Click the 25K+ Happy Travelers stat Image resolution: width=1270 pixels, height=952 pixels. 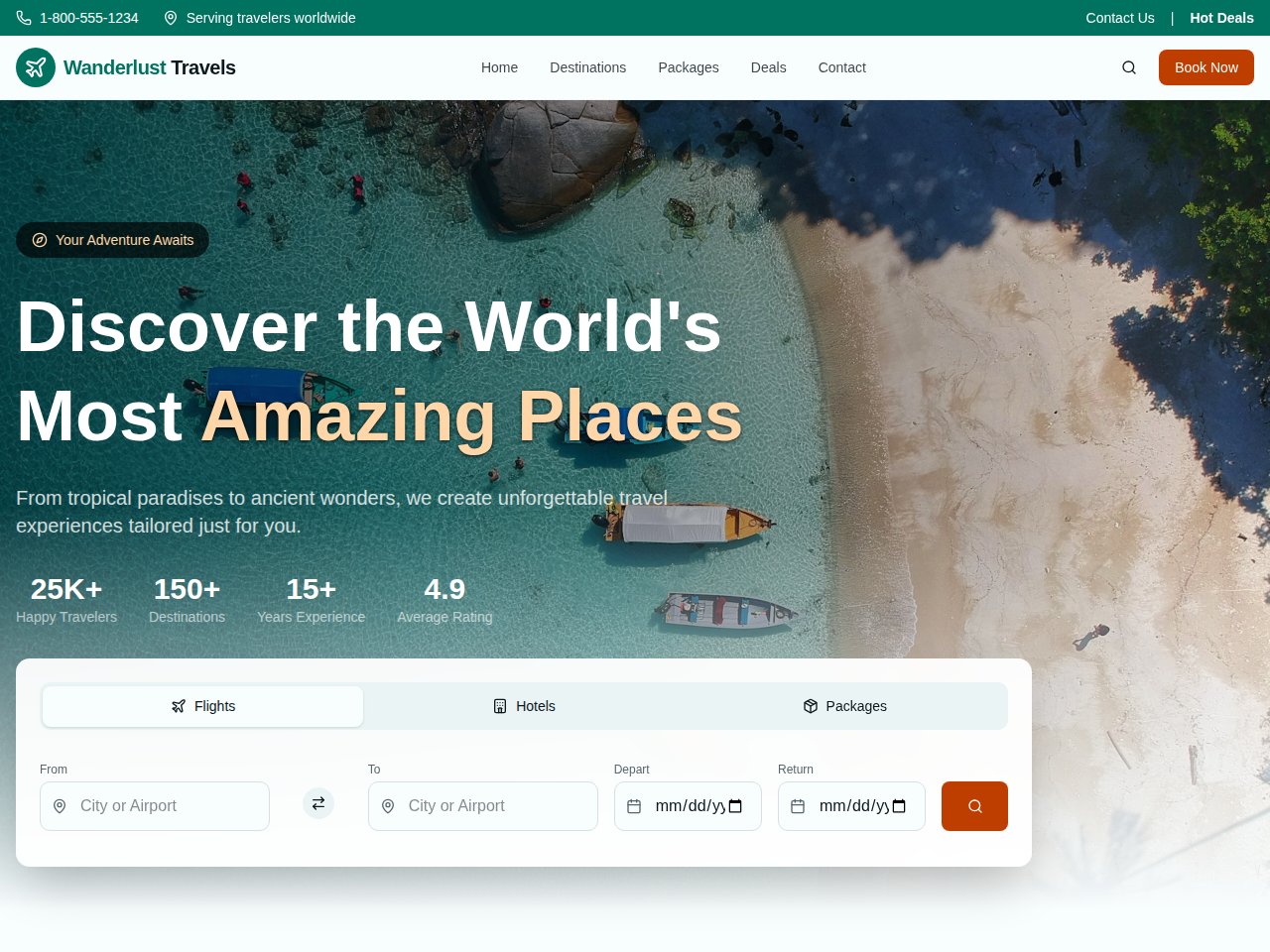pos(66,600)
